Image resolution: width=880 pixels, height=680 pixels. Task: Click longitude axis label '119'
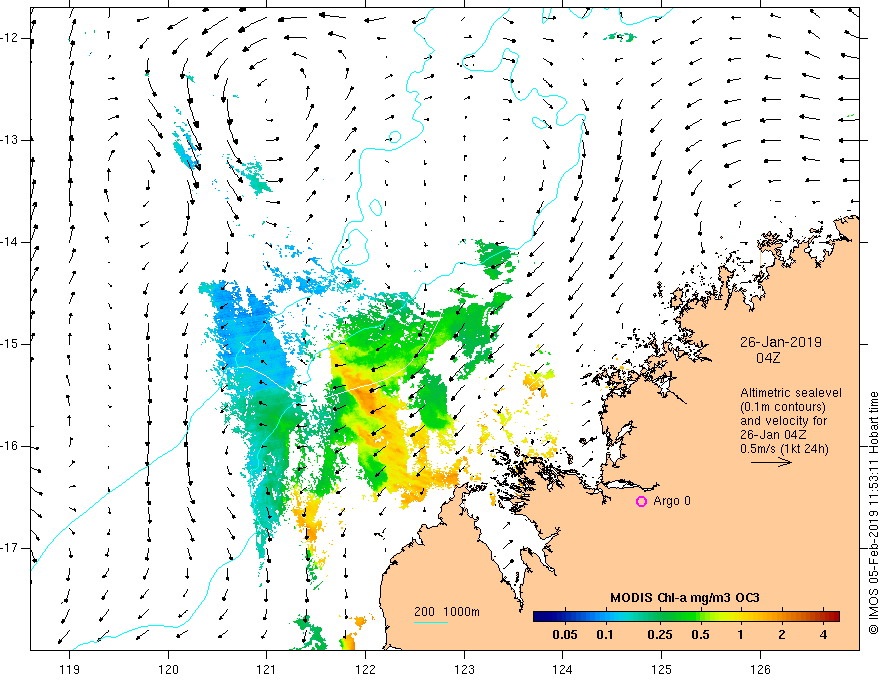point(70,669)
